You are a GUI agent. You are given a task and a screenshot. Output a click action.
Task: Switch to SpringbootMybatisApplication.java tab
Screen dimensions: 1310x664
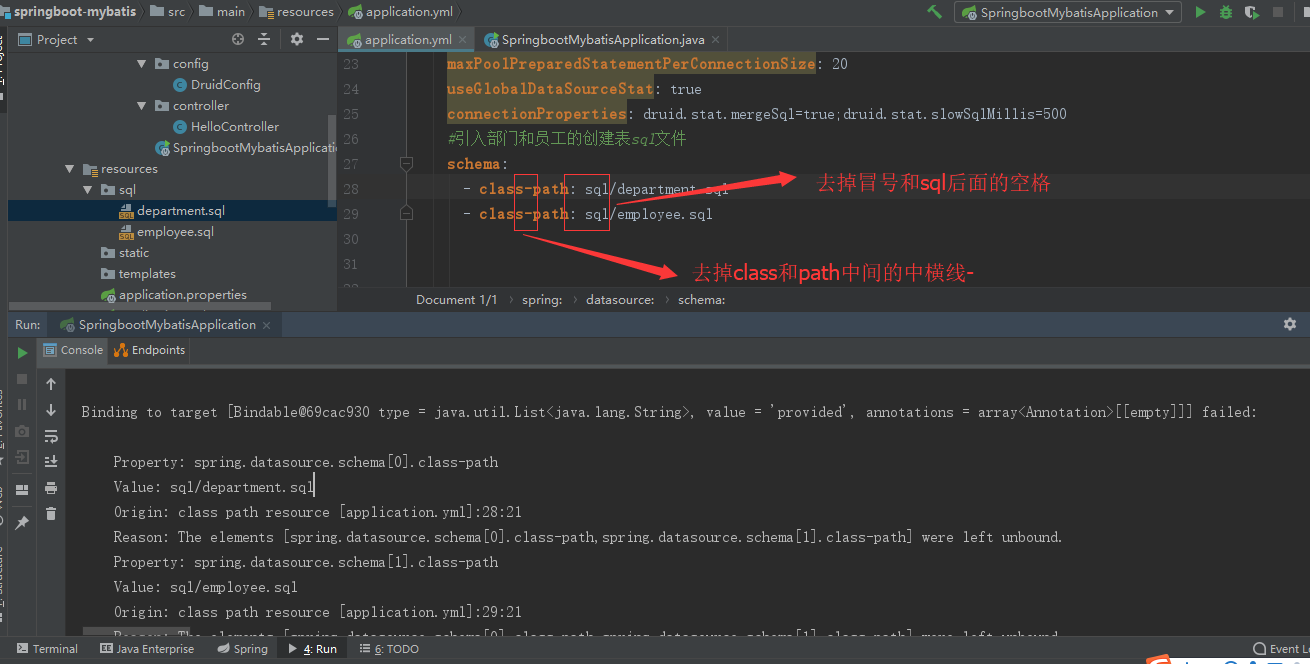point(601,40)
